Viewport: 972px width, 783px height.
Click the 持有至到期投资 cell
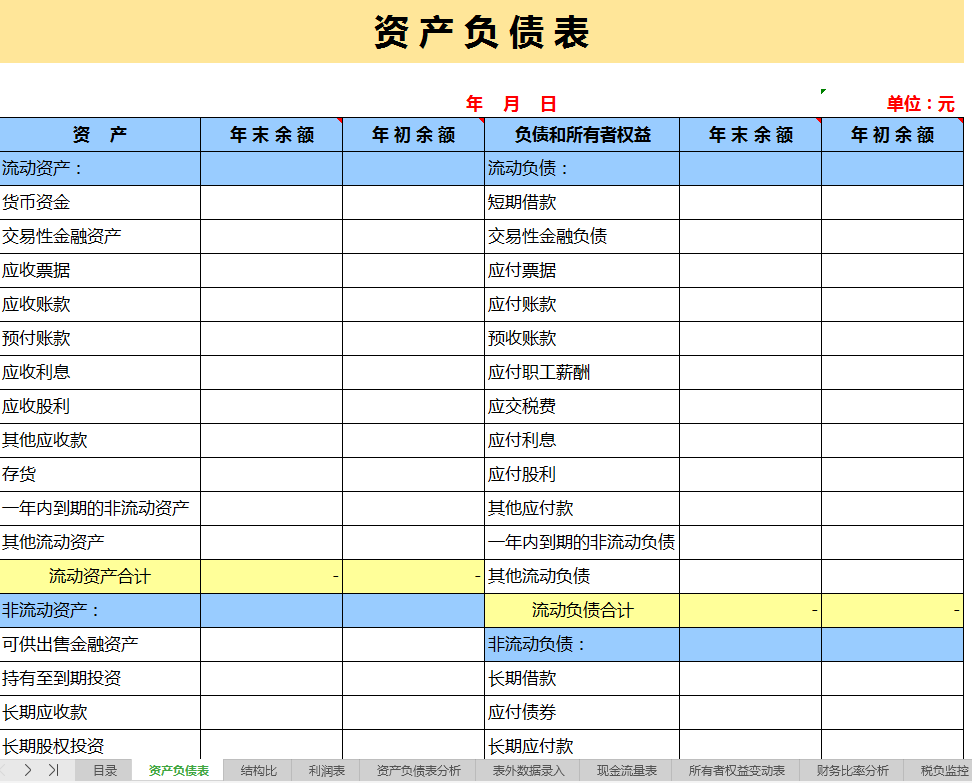point(100,679)
